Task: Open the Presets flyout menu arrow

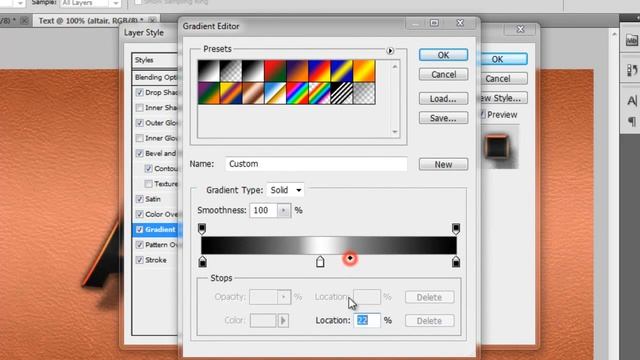Action: 390,51
